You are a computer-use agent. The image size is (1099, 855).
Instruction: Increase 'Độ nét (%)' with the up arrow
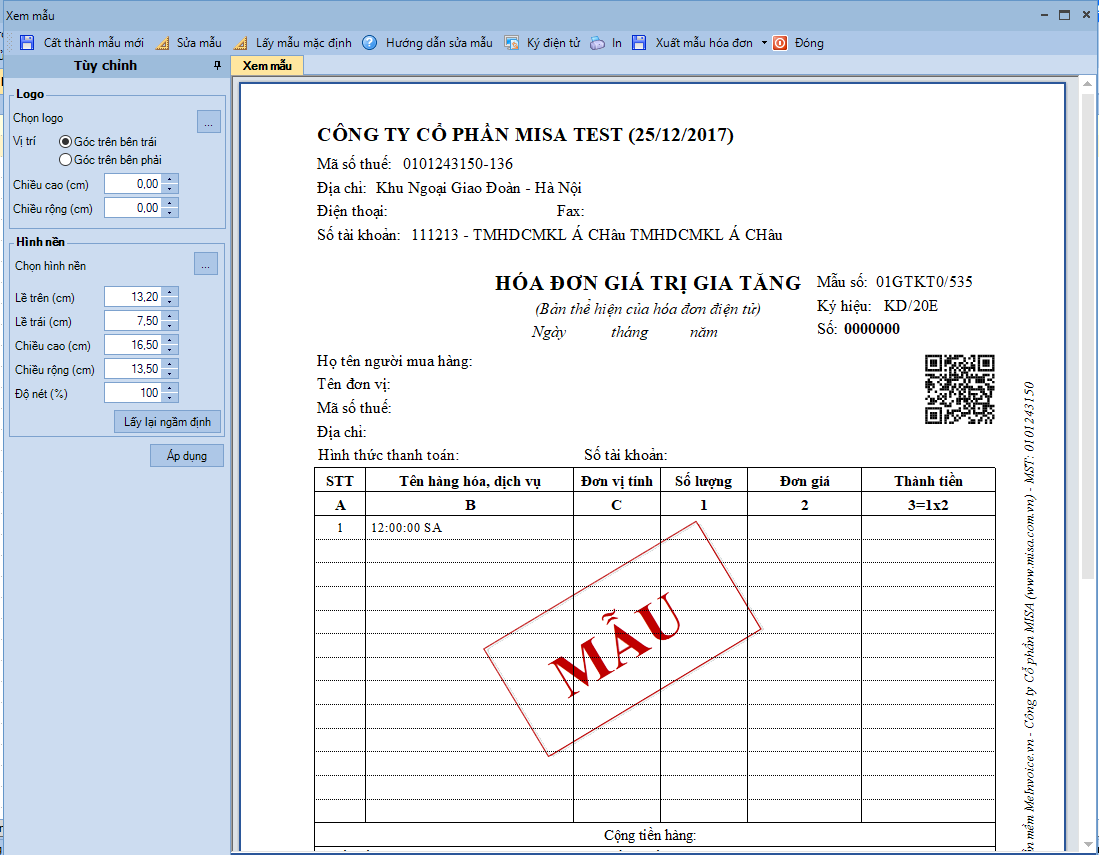pyautogui.click(x=170, y=388)
